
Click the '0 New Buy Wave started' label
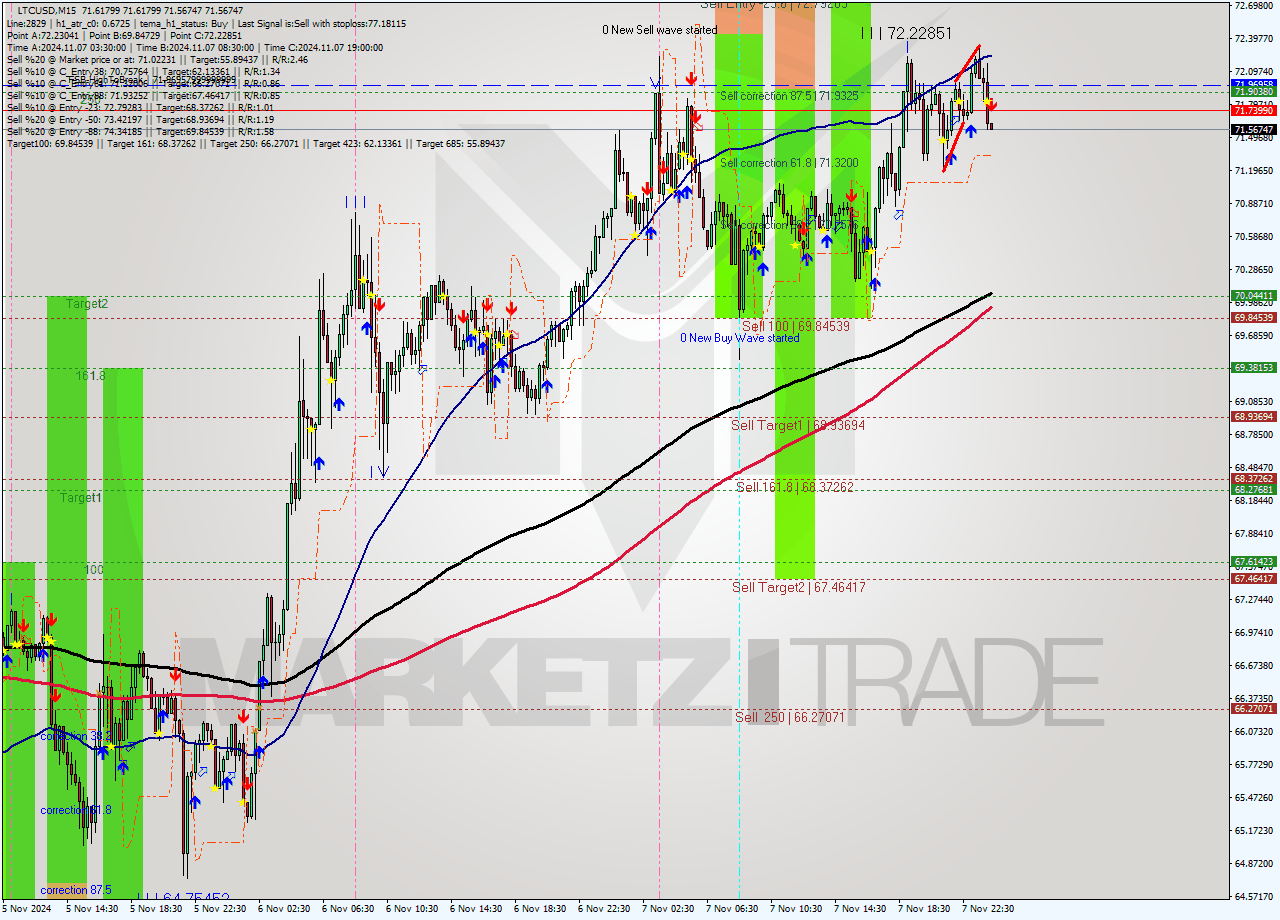(x=740, y=338)
